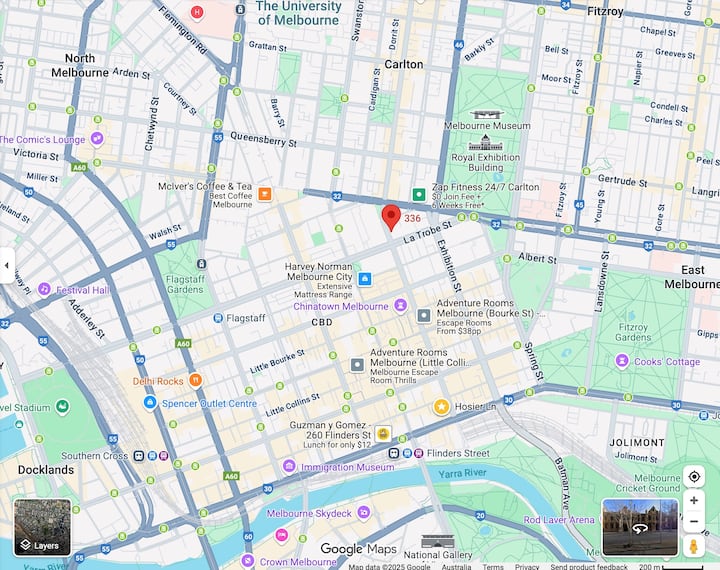This screenshot has height=570, width=720.
Task: Click the Zap Fitness 24/7 Carlton marker
Action: (x=419, y=194)
